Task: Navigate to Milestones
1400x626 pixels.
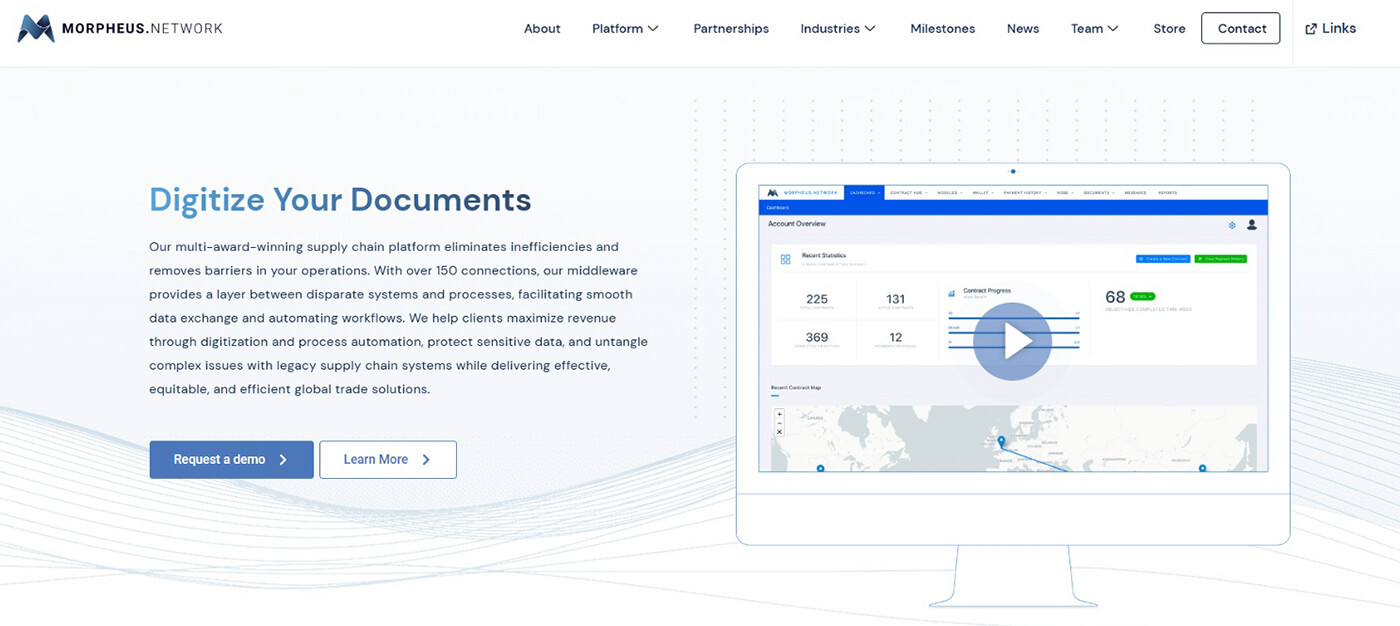Action: 942,29
